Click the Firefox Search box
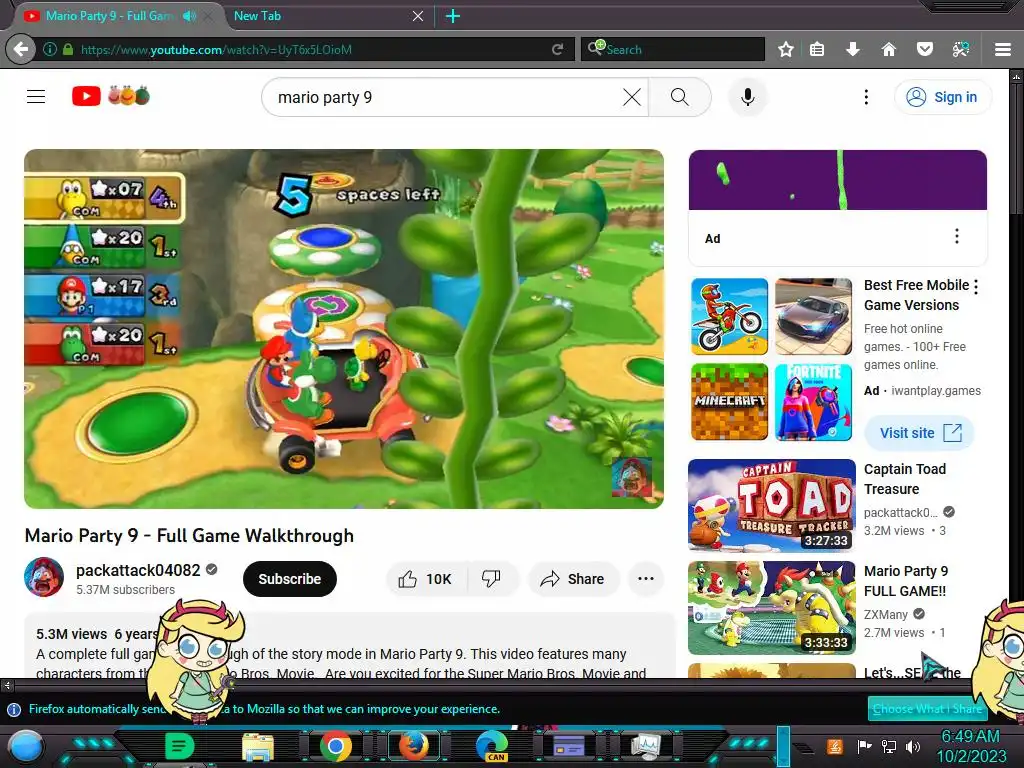Viewport: 1024px width, 768px height. 673,50
